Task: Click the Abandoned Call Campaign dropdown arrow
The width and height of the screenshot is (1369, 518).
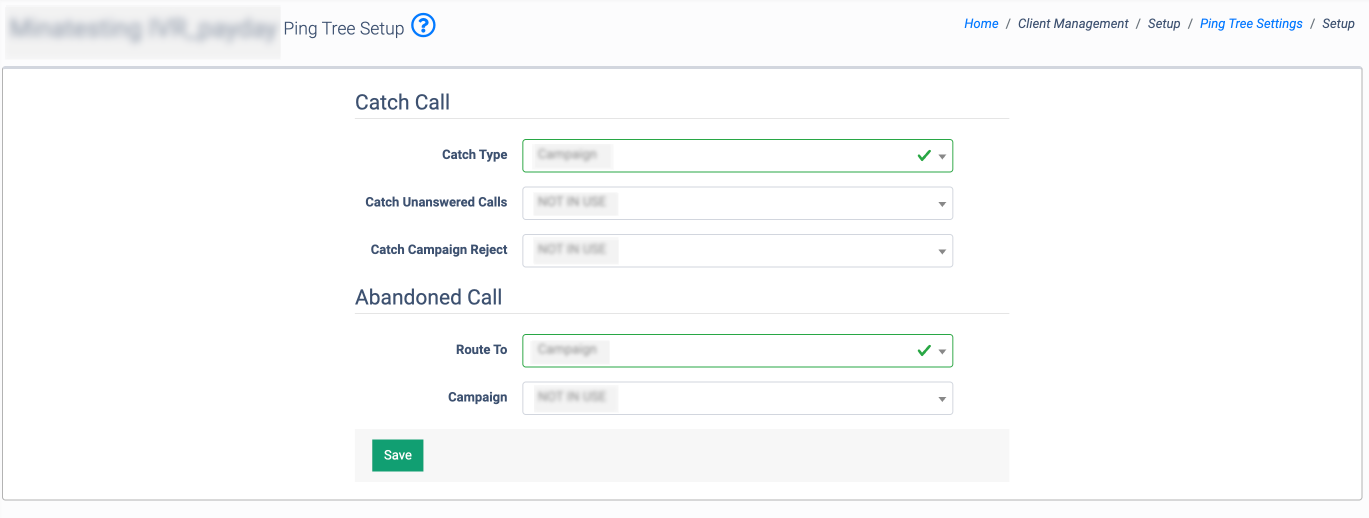Action: click(942, 399)
